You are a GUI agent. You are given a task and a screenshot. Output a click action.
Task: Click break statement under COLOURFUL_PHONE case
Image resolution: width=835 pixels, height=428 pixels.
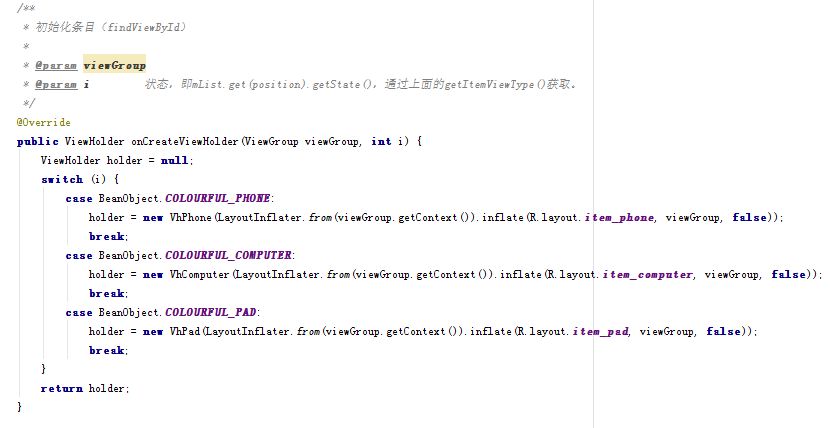click(x=109, y=236)
